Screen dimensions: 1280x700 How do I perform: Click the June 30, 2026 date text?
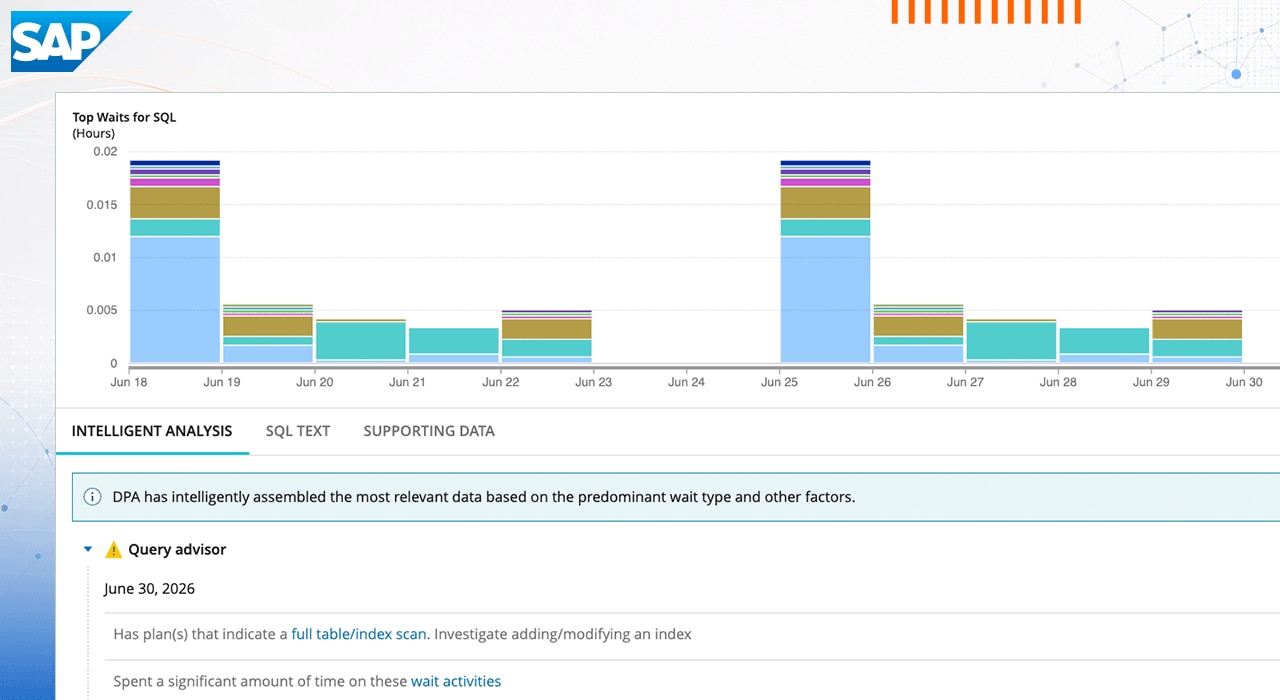click(x=149, y=589)
